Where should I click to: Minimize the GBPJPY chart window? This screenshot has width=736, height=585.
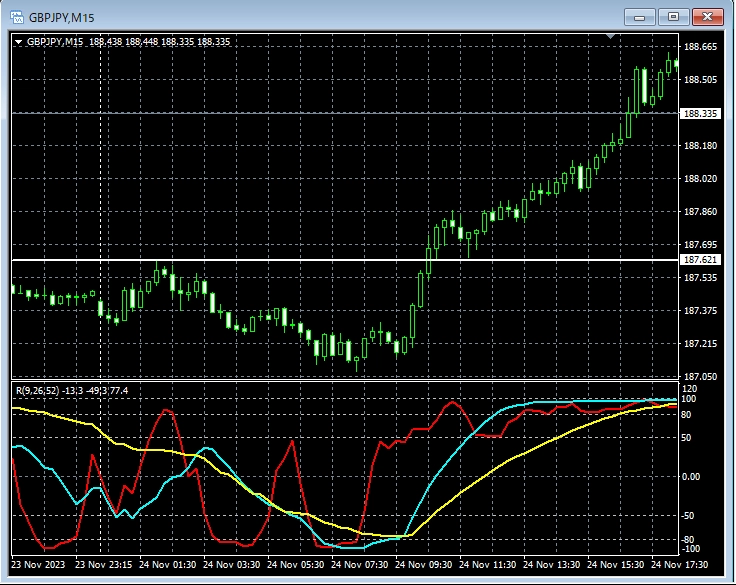pyautogui.click(x=639, y=16)
